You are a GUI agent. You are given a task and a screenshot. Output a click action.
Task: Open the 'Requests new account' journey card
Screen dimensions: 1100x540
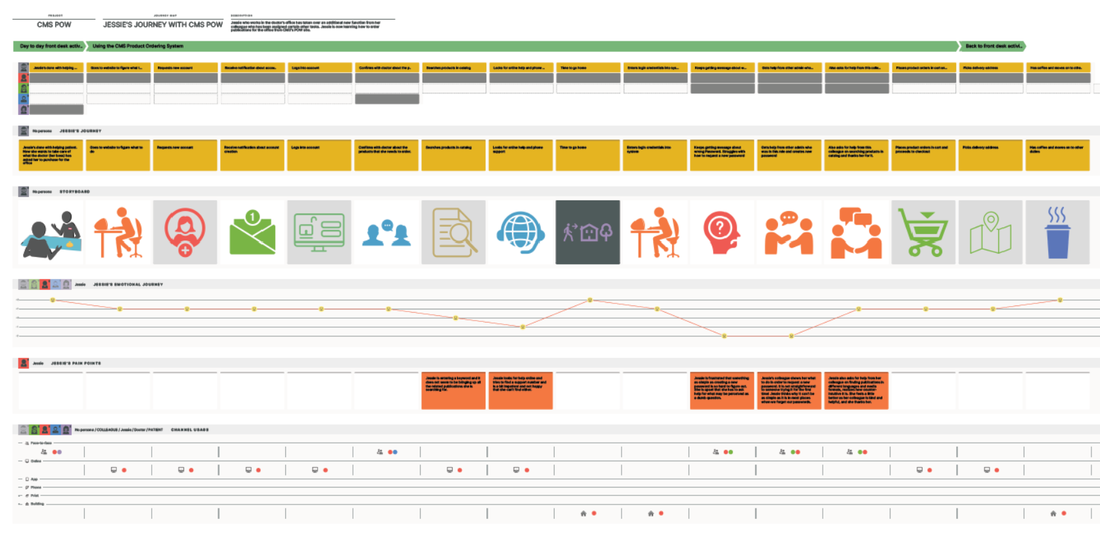(x=185, y=155)
